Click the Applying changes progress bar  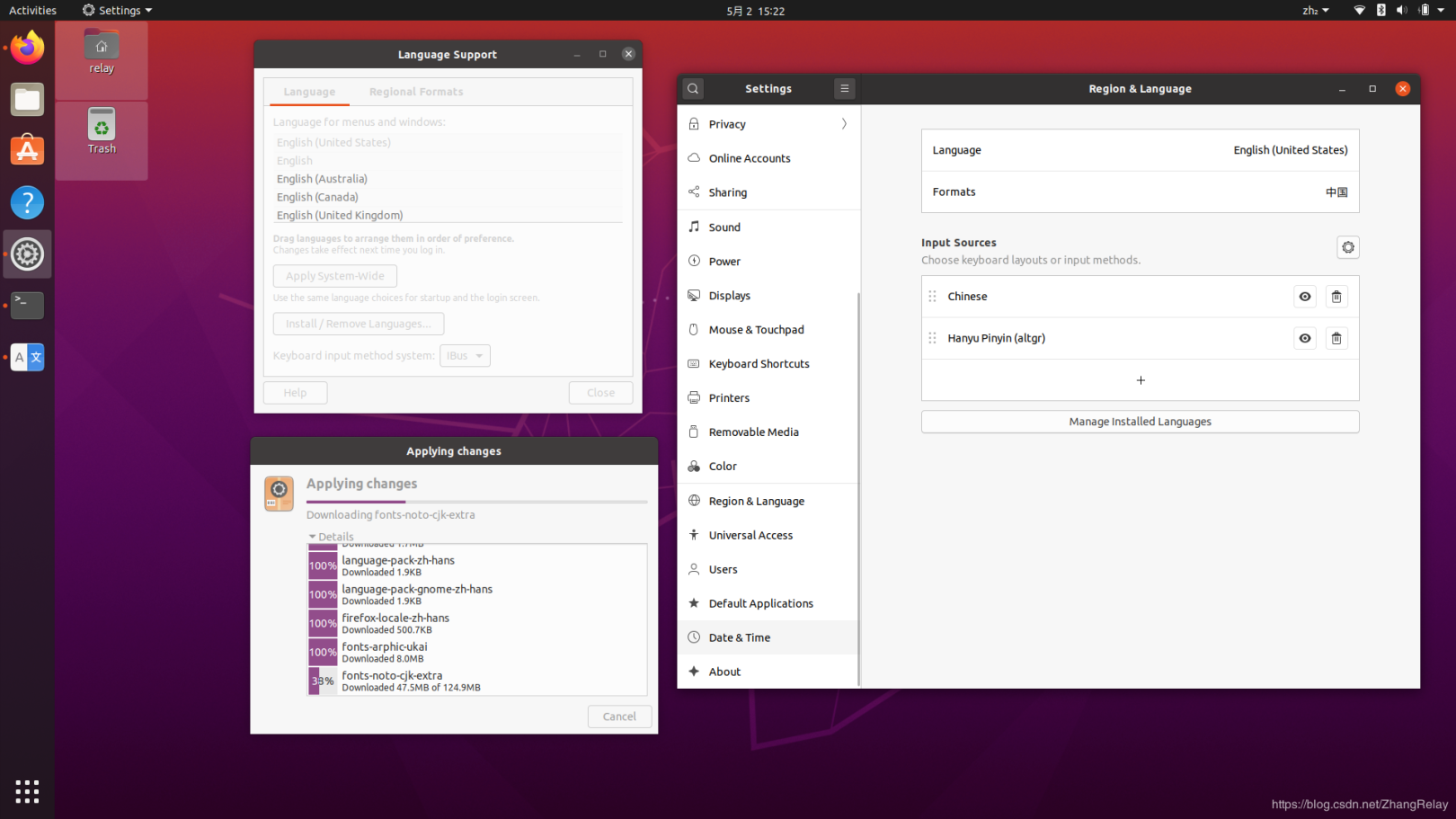pos(476,502)
